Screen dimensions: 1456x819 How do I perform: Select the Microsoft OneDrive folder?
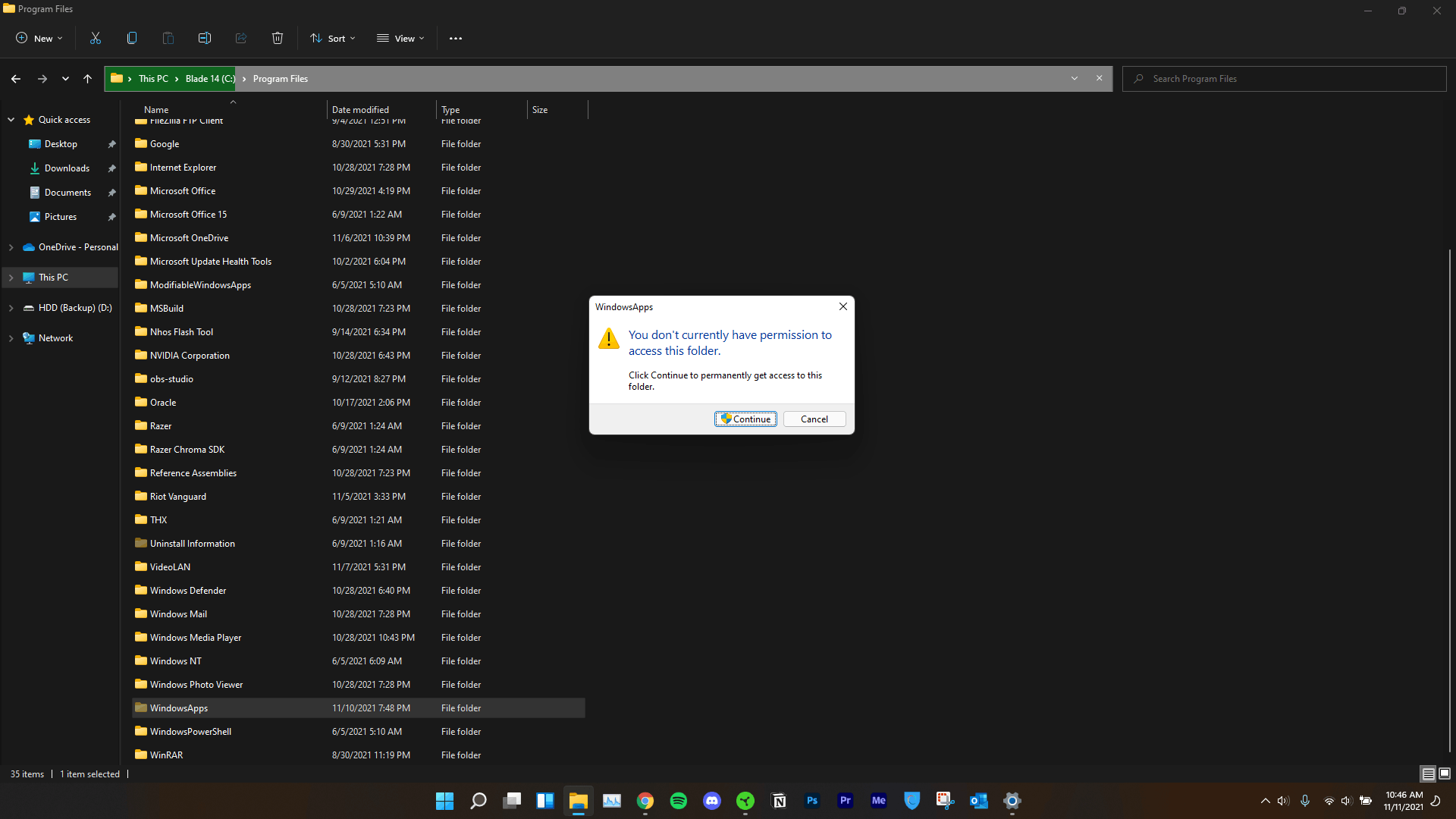(x=358, y=238)
